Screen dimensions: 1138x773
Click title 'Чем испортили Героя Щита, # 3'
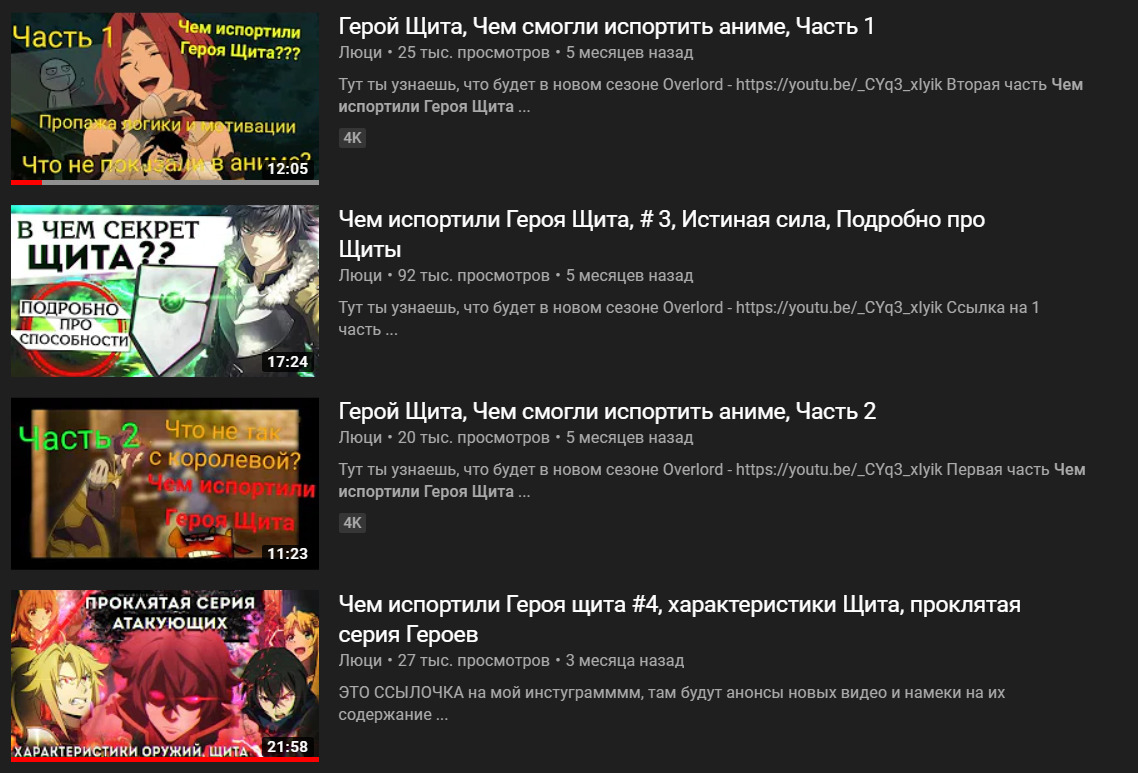(661, 234)
